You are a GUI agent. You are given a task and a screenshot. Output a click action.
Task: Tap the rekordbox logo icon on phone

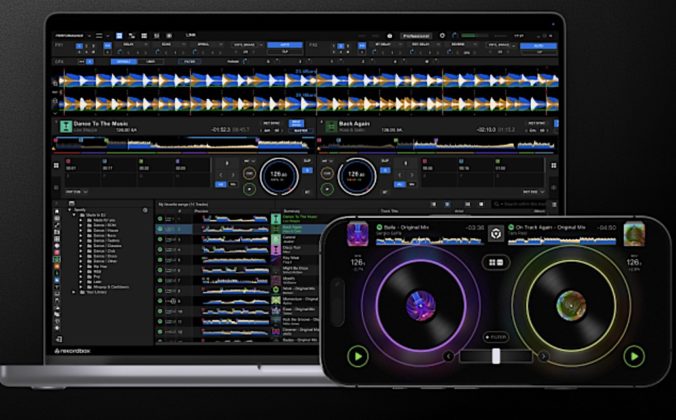pyautogui.click(x=494, y=233)
